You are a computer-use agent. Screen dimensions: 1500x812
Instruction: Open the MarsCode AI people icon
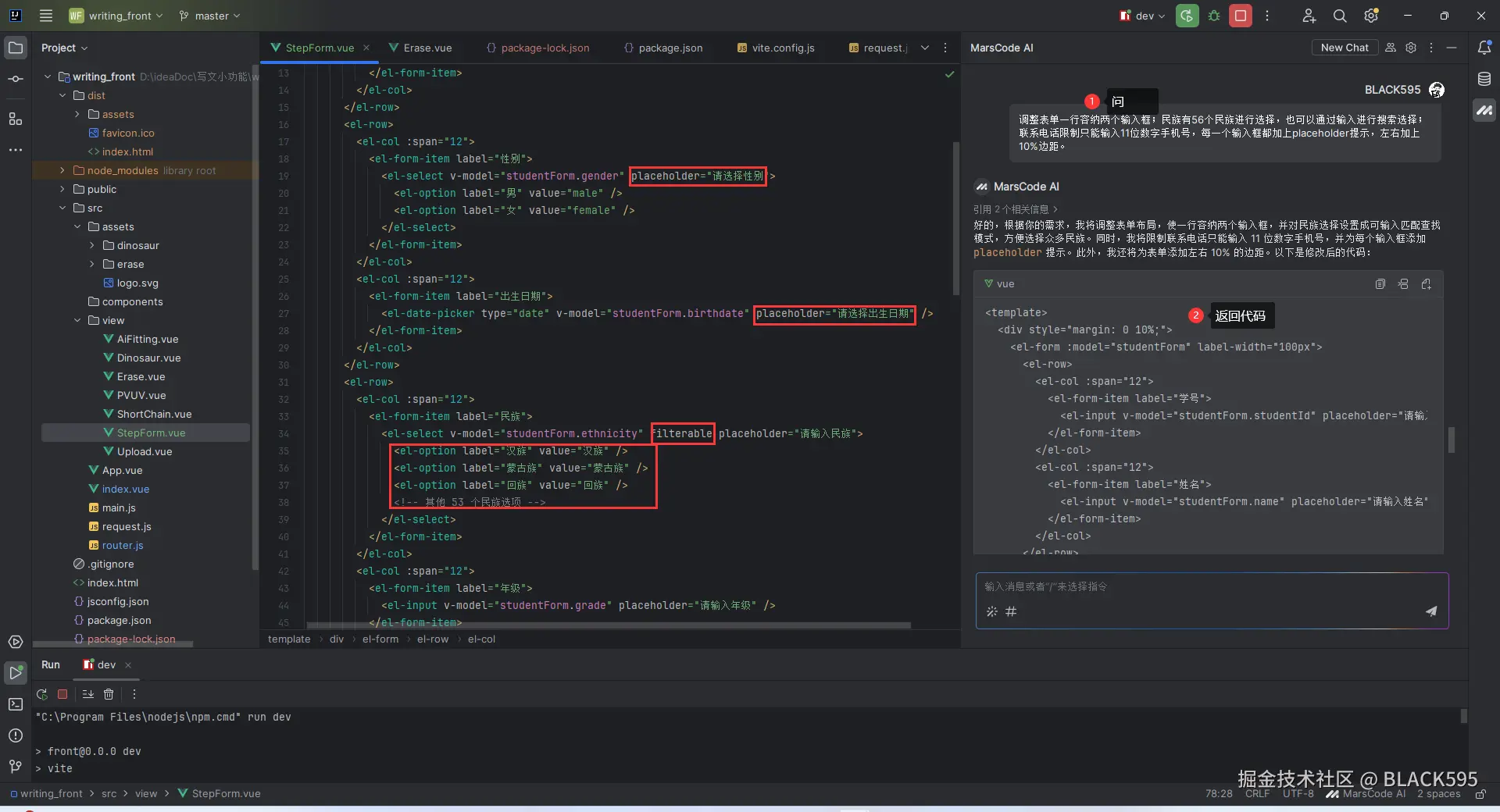click(x=1391, y=48)
